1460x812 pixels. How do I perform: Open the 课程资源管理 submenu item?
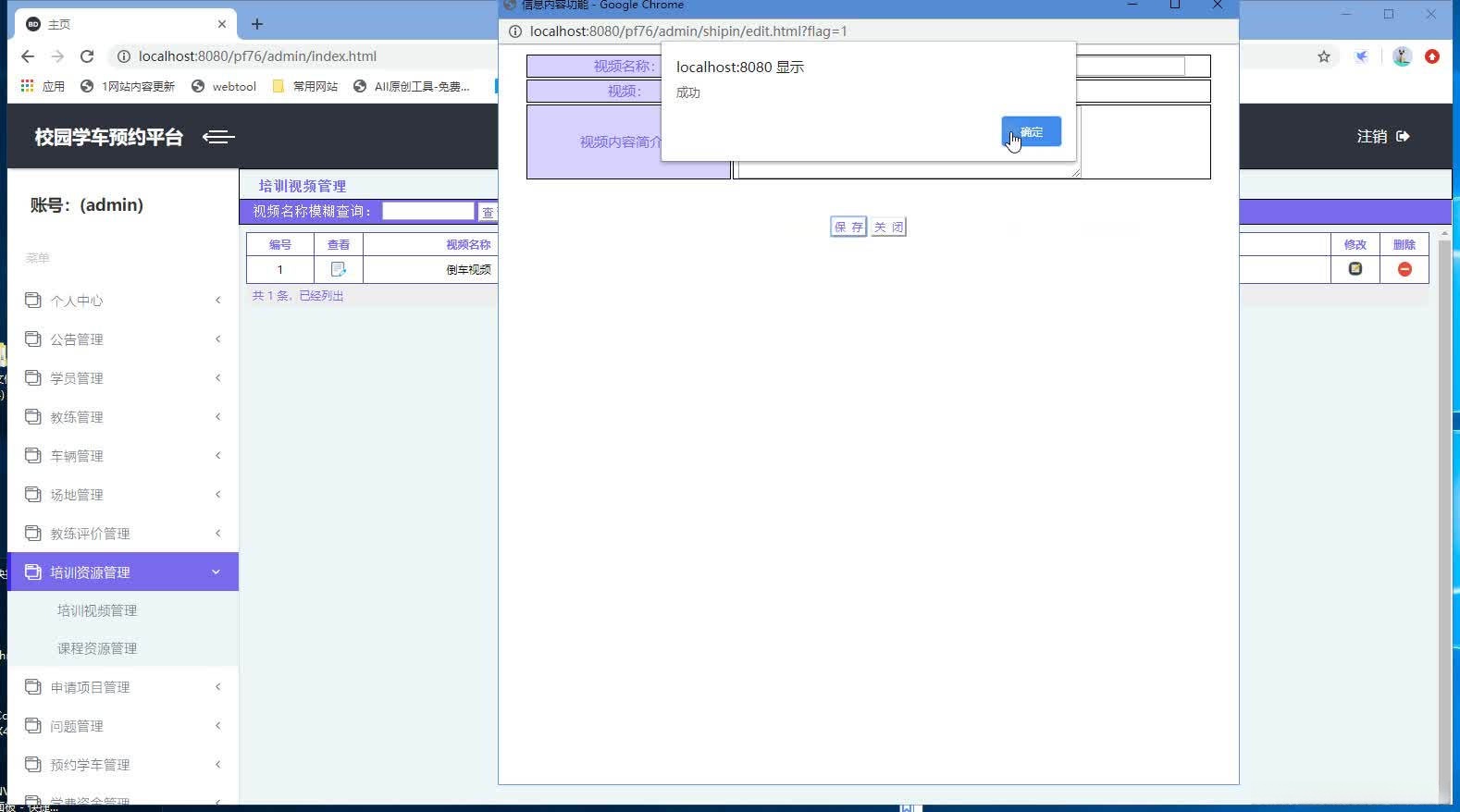tap(97, 648)
